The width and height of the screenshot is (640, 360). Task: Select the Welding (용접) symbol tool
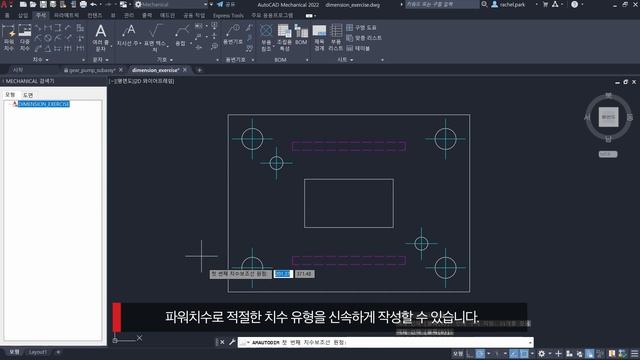point(181,36)
